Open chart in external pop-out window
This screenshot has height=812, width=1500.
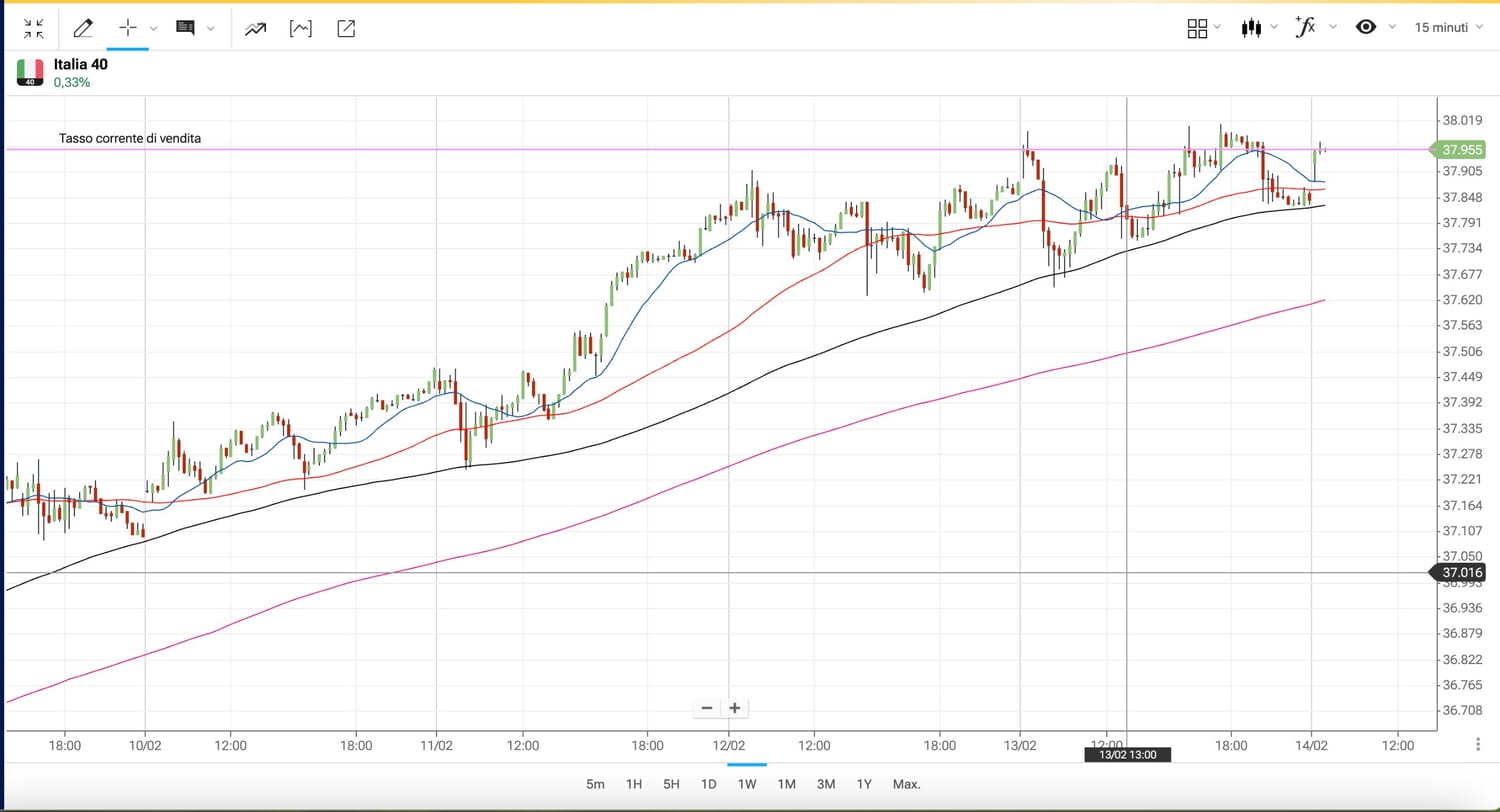(x=346, y=28)
